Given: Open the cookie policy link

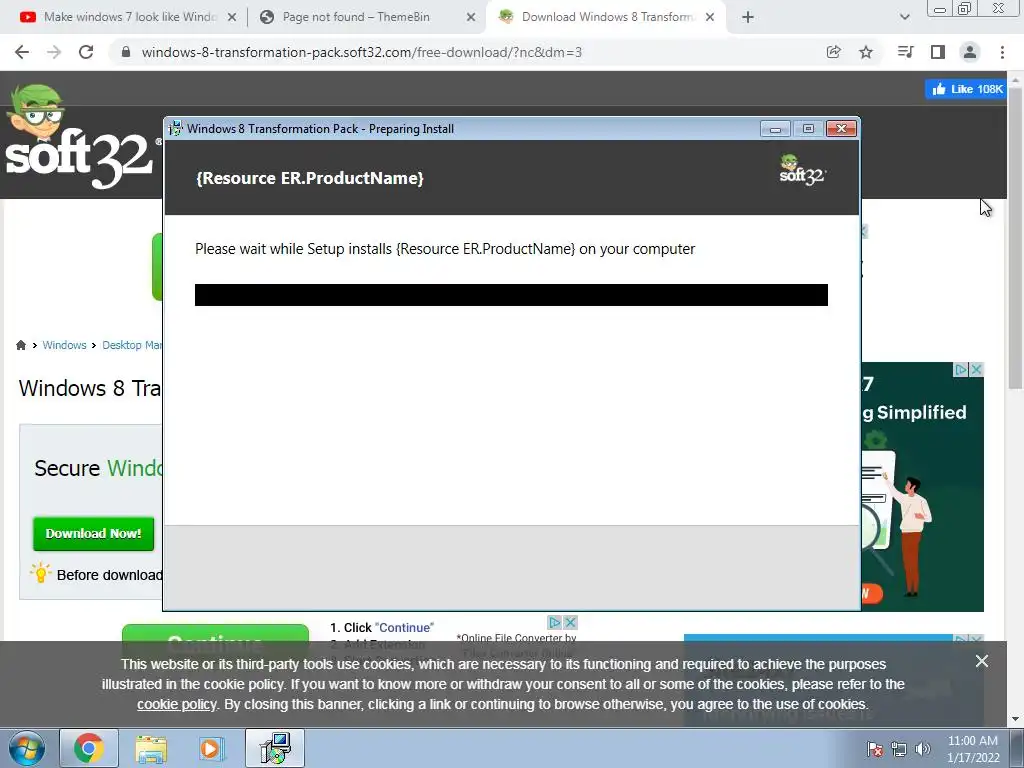Looking at the screenshot, I should (x=176, y=705).
